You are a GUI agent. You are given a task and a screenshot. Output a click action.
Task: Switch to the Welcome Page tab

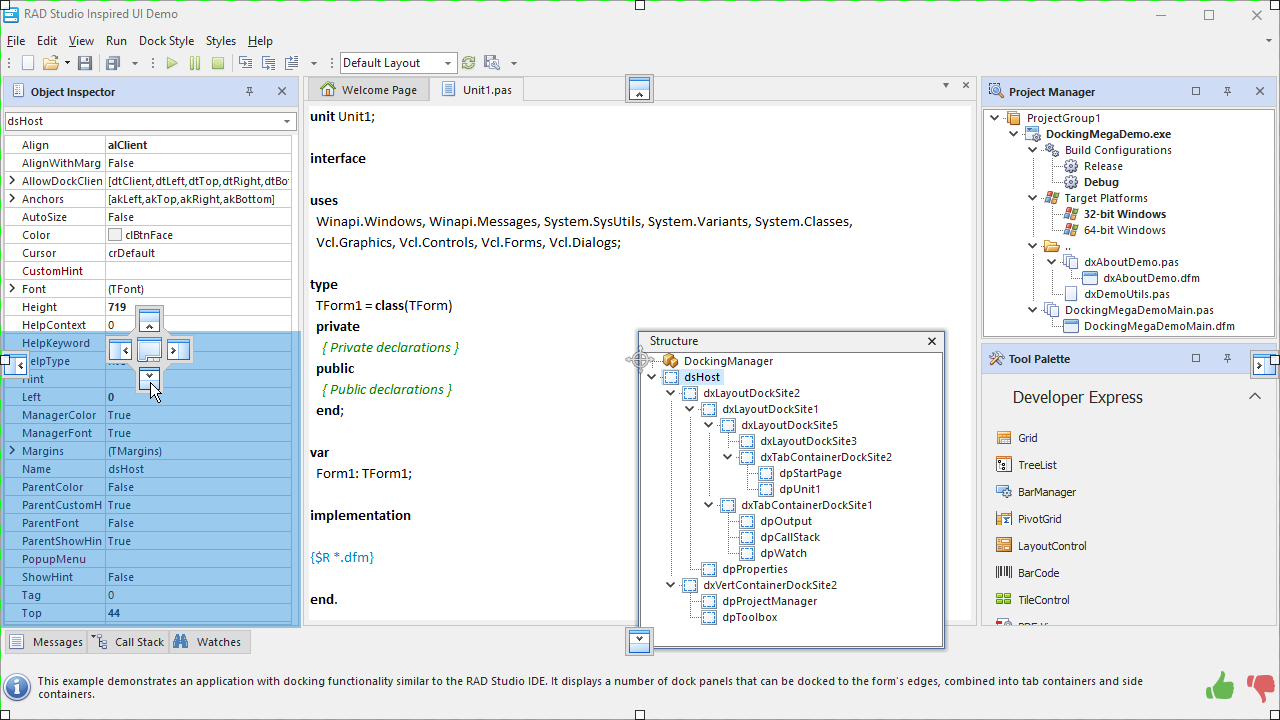368,90
